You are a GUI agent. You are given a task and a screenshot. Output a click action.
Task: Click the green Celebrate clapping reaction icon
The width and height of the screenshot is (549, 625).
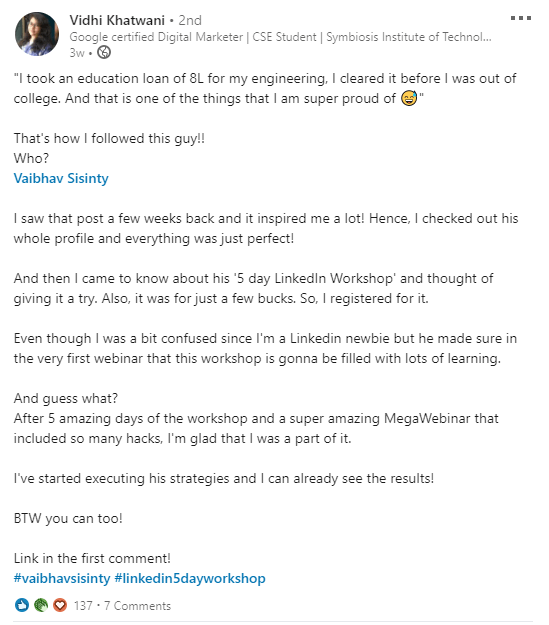(x=41, y=605)
